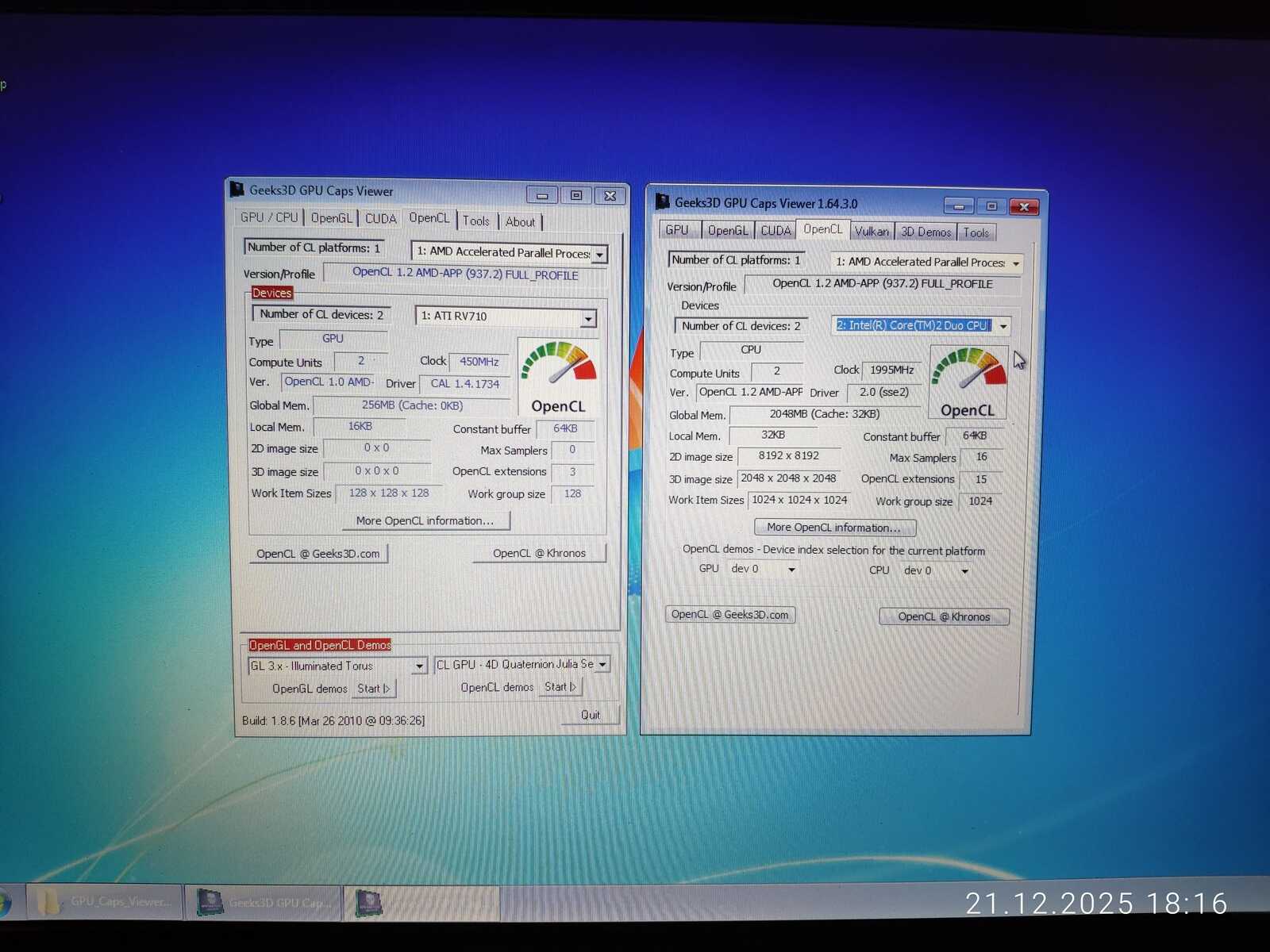Click the OpenCL gauge logo in Build 1.8.6 window
Screen dimensions: 1270x952
(x=558, y=376)
